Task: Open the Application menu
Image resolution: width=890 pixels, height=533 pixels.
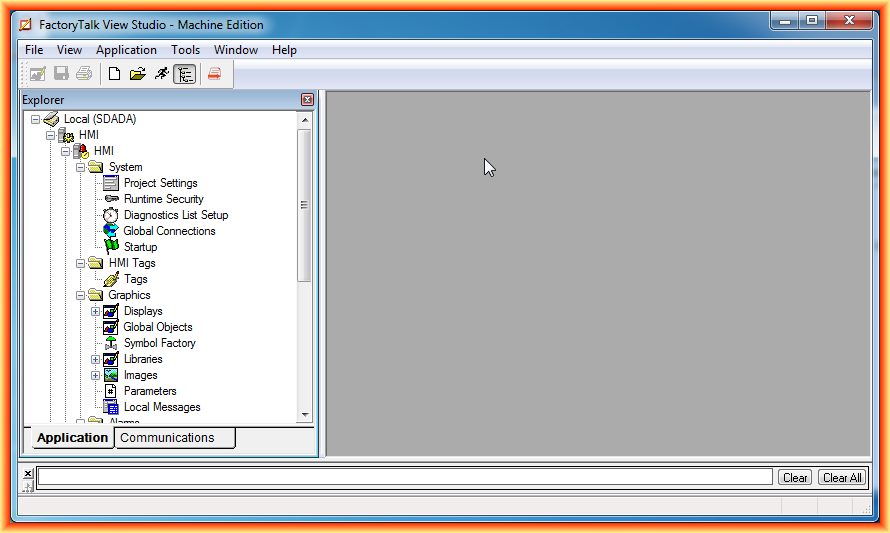Action: point(126,50)
